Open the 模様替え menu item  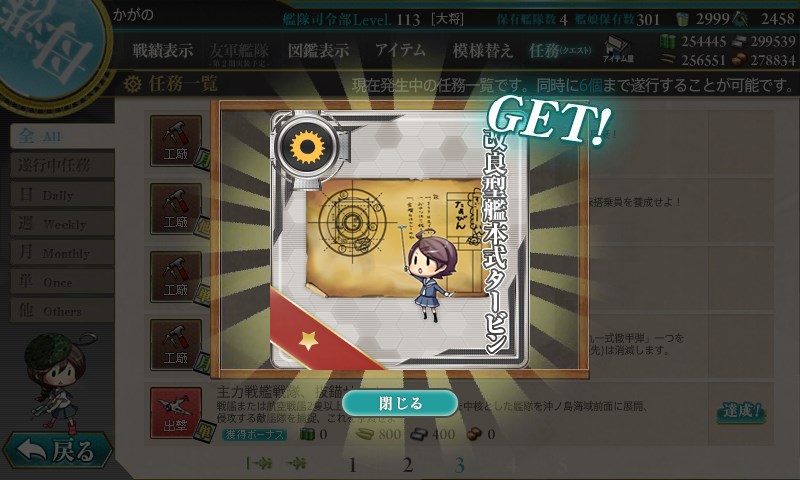click(x=482, y=50)
